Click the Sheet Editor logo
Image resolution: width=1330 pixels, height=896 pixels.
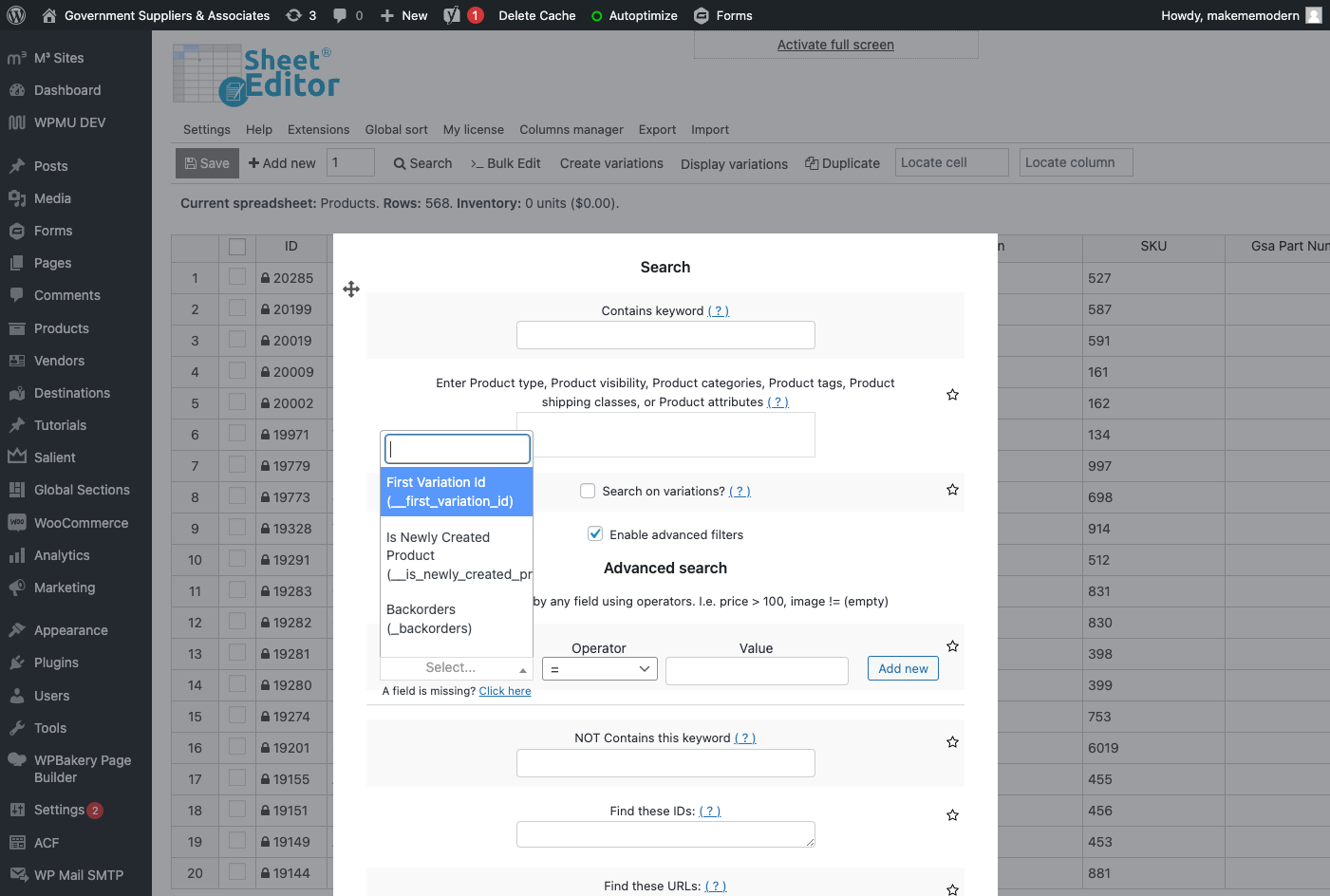point(256,74)
